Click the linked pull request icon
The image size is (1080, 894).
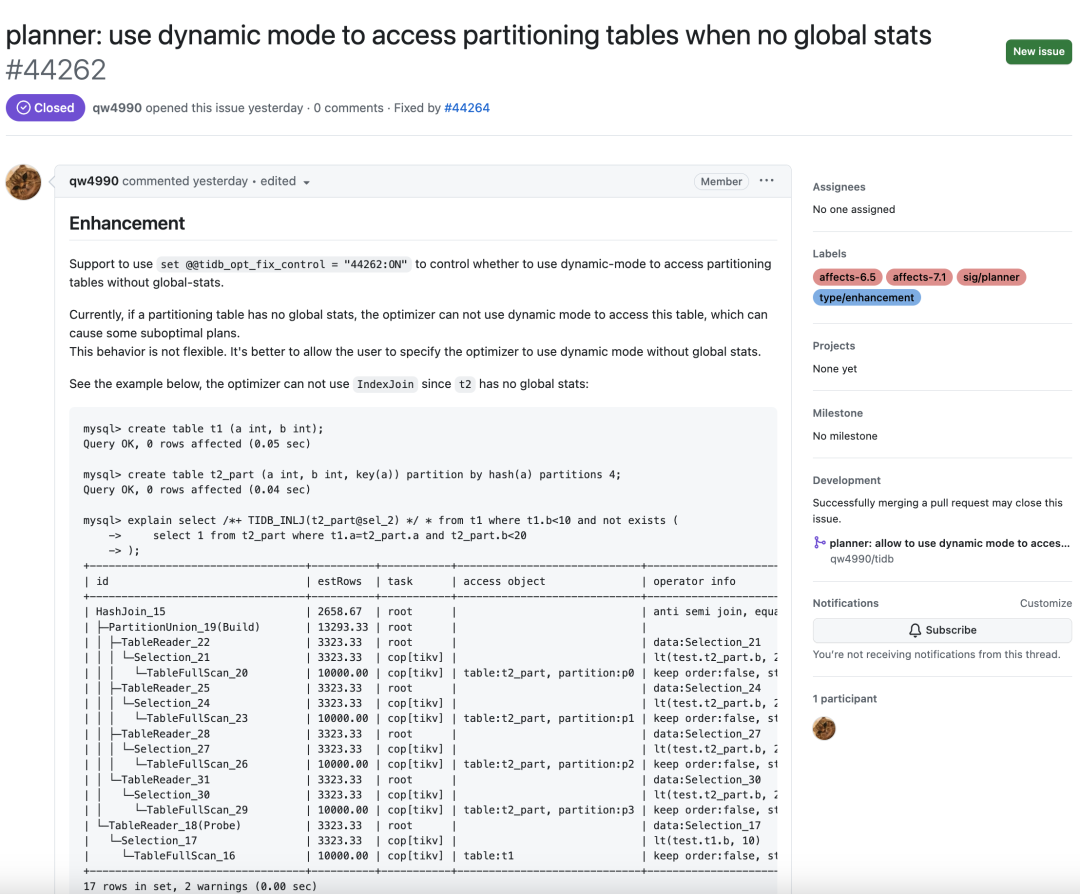pos(820,543)
